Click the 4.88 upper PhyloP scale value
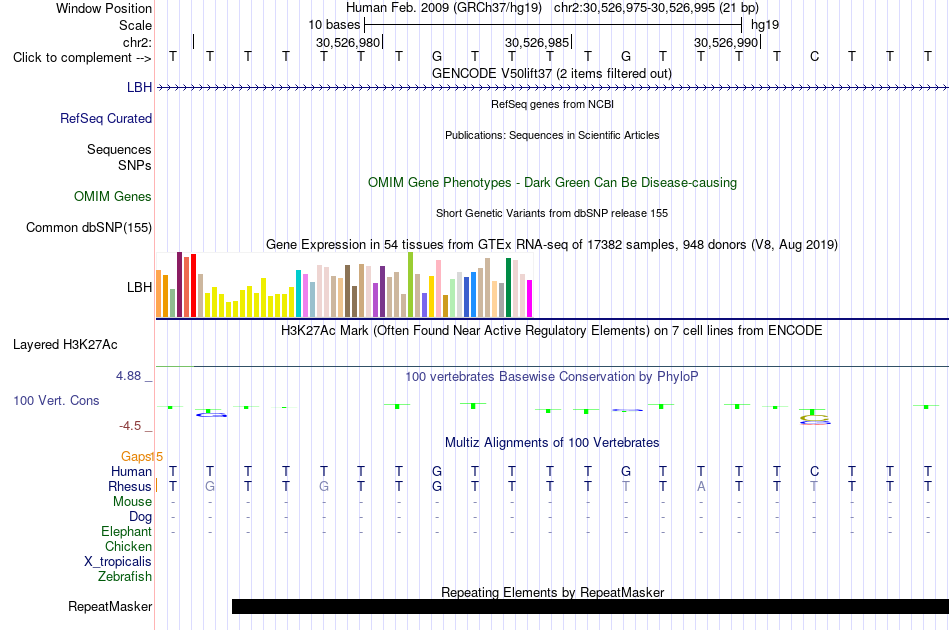The width and height of the screenshot is (950, 630). click(128, 376)
